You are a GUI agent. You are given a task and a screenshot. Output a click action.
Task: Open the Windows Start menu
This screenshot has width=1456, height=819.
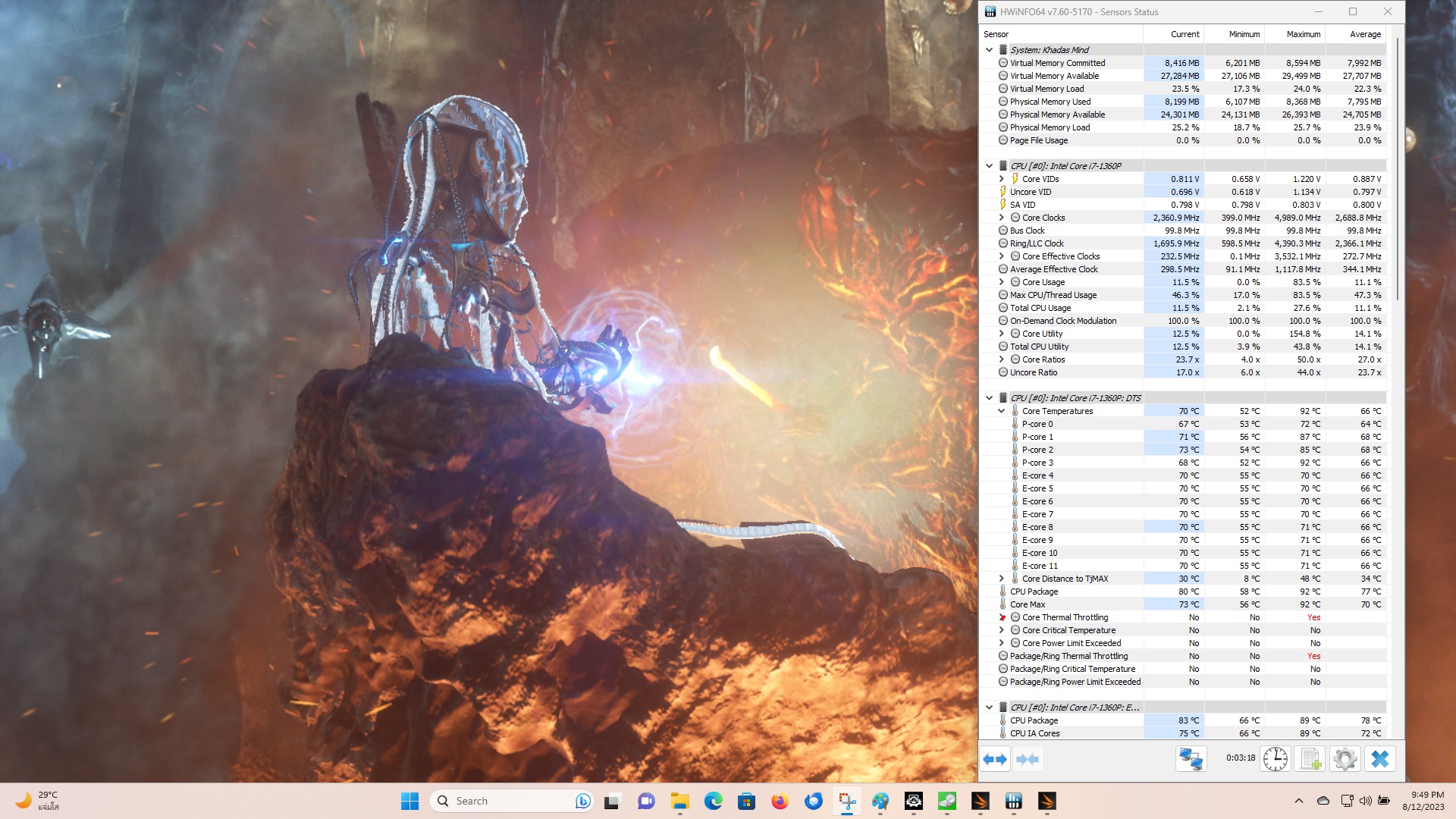[x=409, y=801]
